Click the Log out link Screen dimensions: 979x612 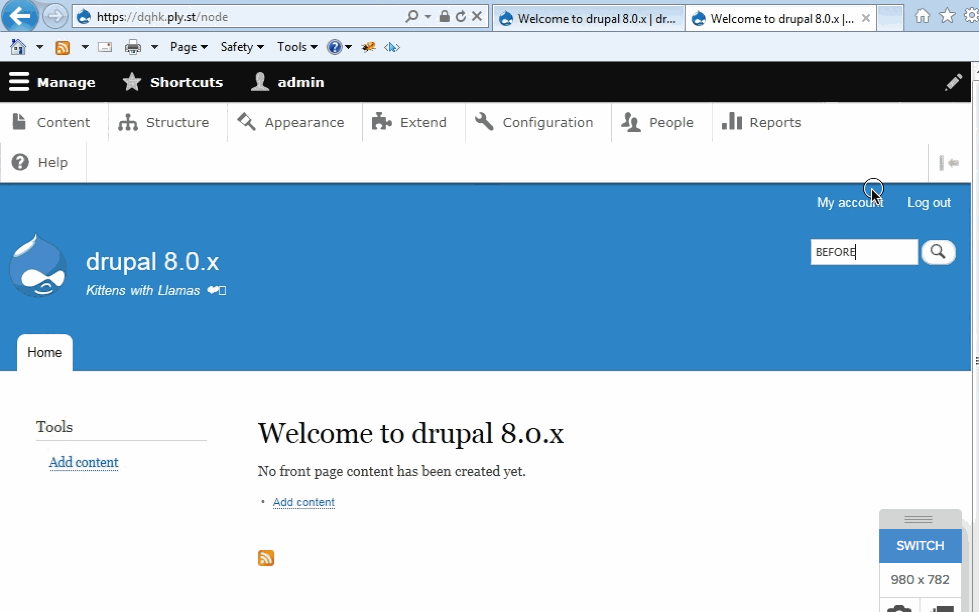[928, 202]
